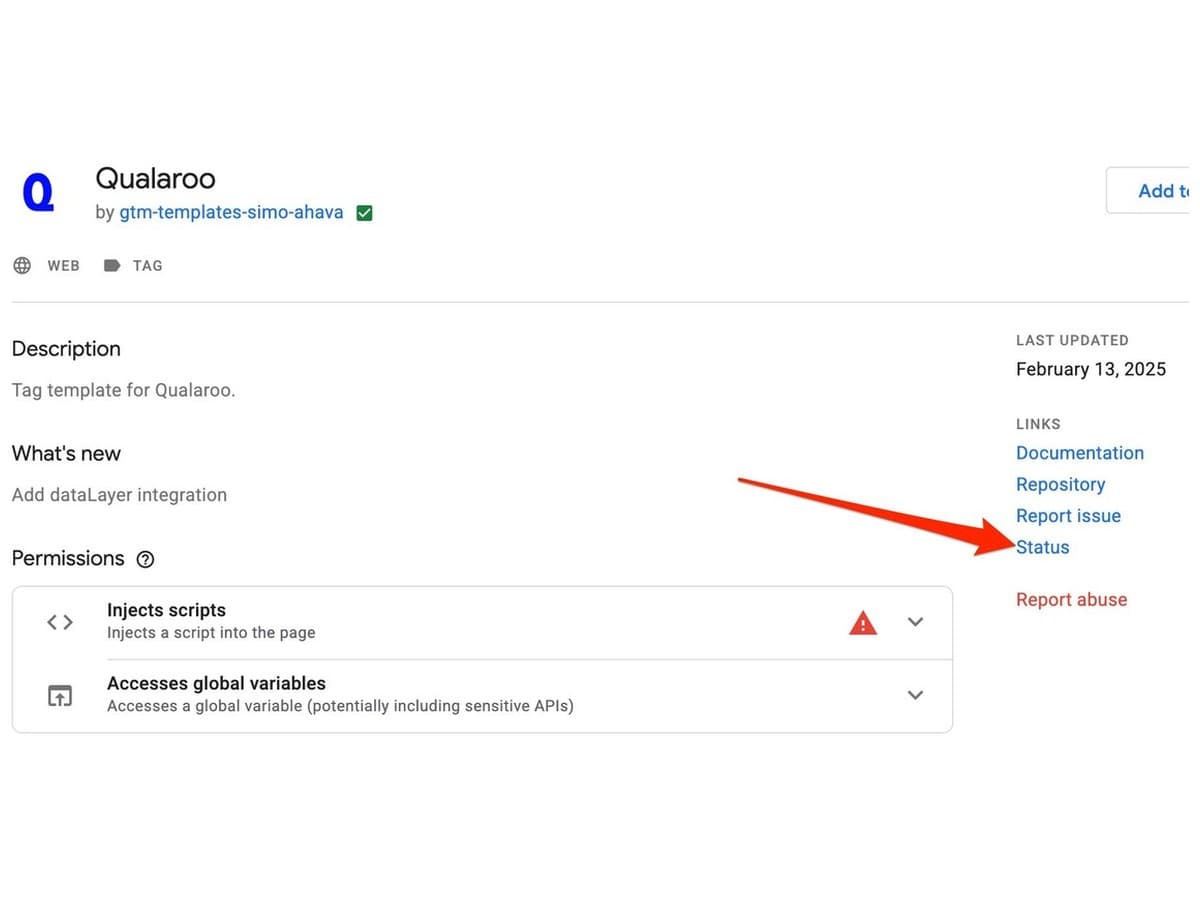1200x900 pixels.
Task: Open the Status link
Action: 1043,547
